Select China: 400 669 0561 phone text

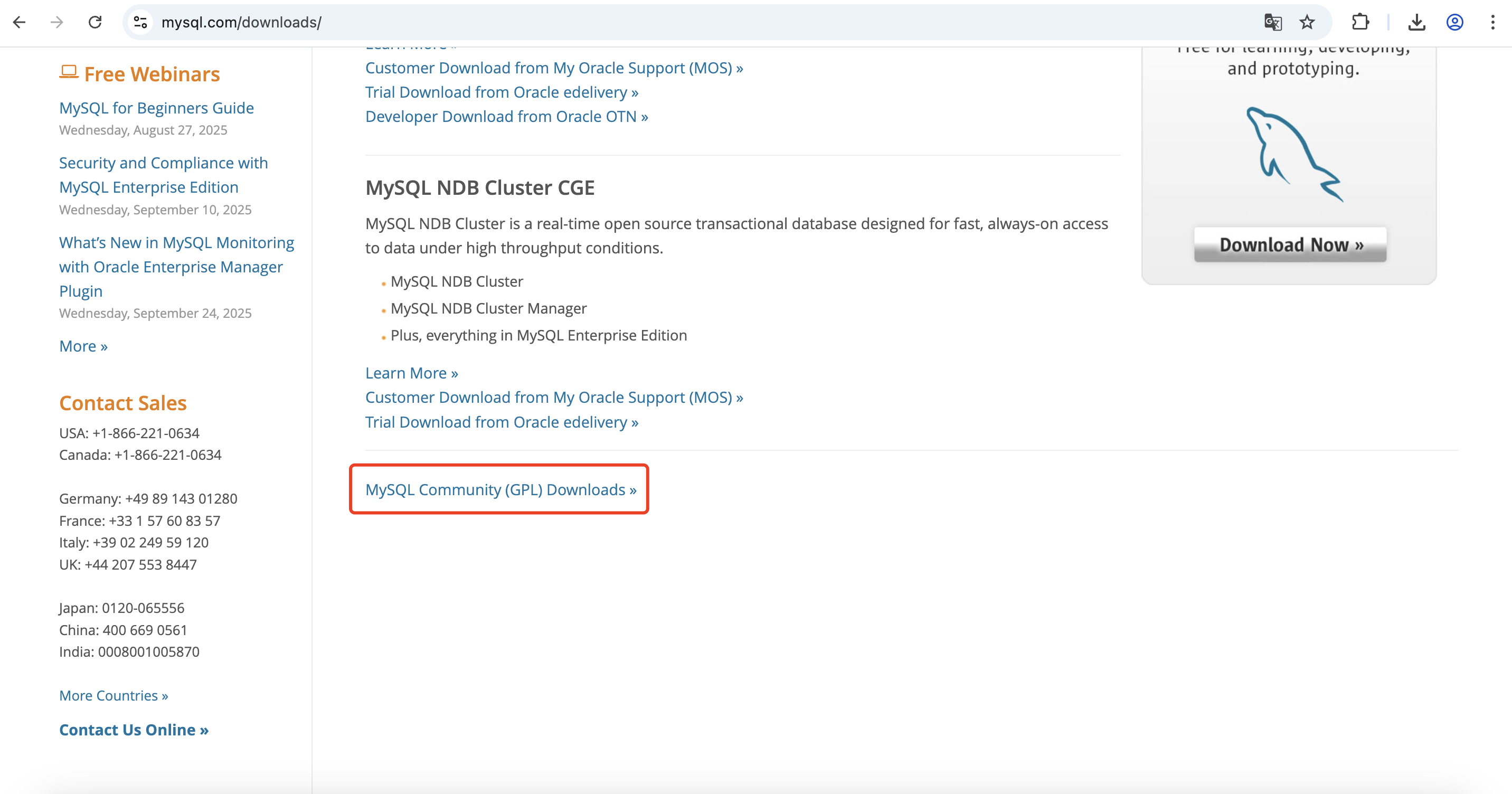tap(123, 630)
